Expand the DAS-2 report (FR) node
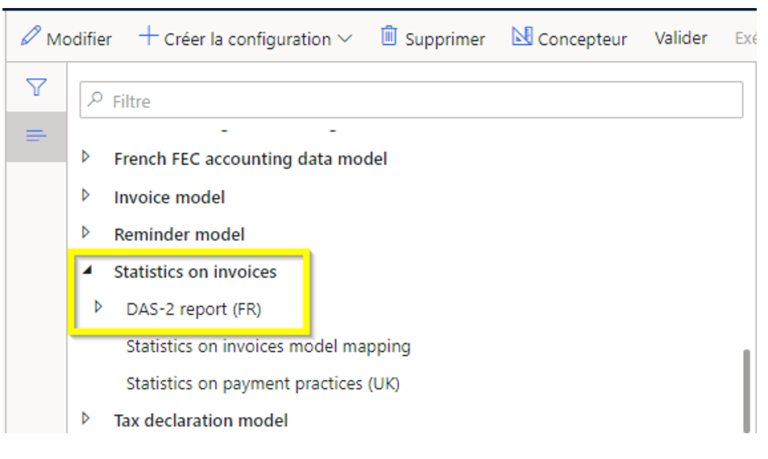The image size is (768, 459). [99, 308]
